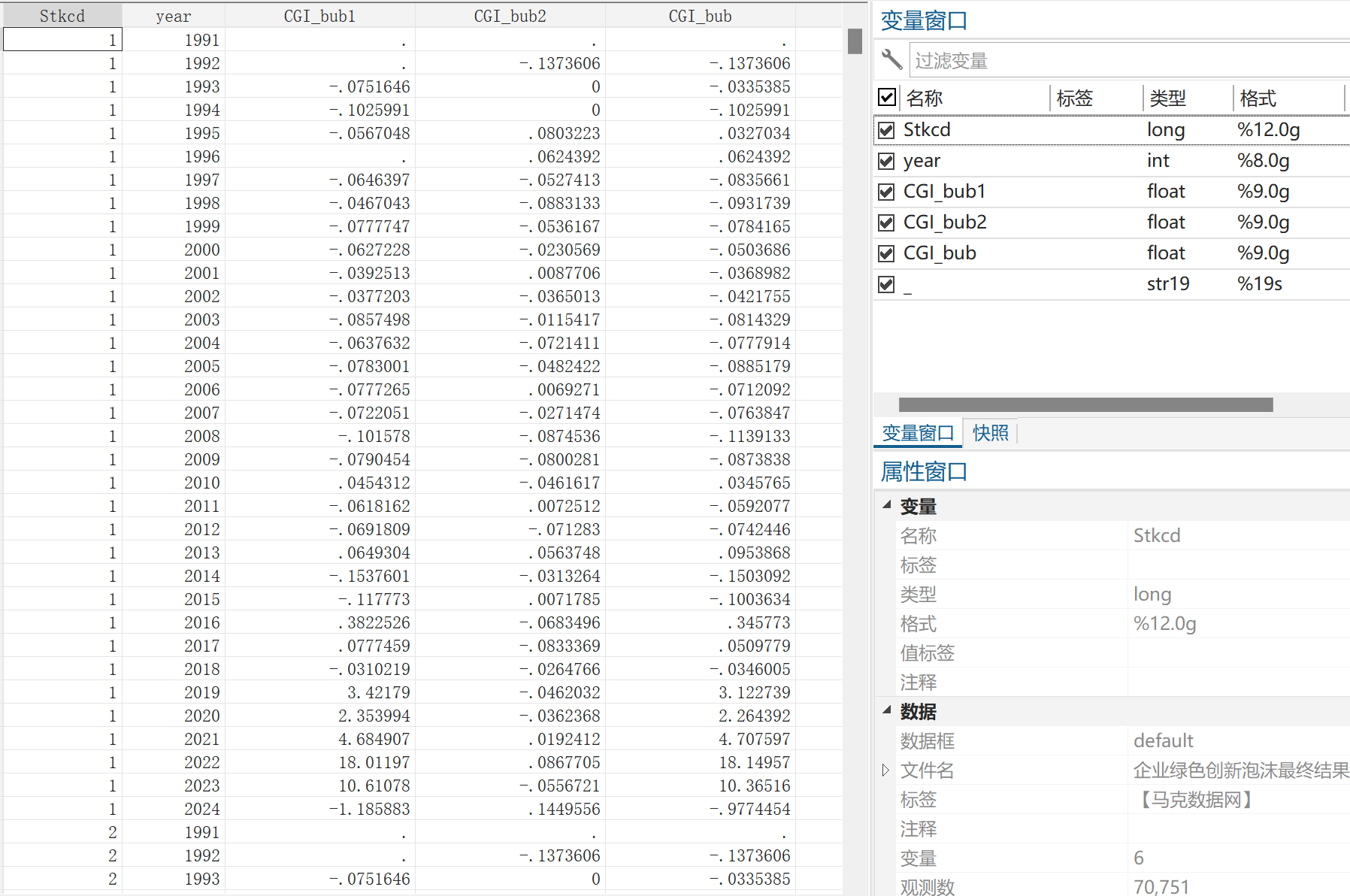Screen dimensions: 1350x896
Task: Click the horizontal scrollbar of the variables window
Action: (x=1085, y=404)
